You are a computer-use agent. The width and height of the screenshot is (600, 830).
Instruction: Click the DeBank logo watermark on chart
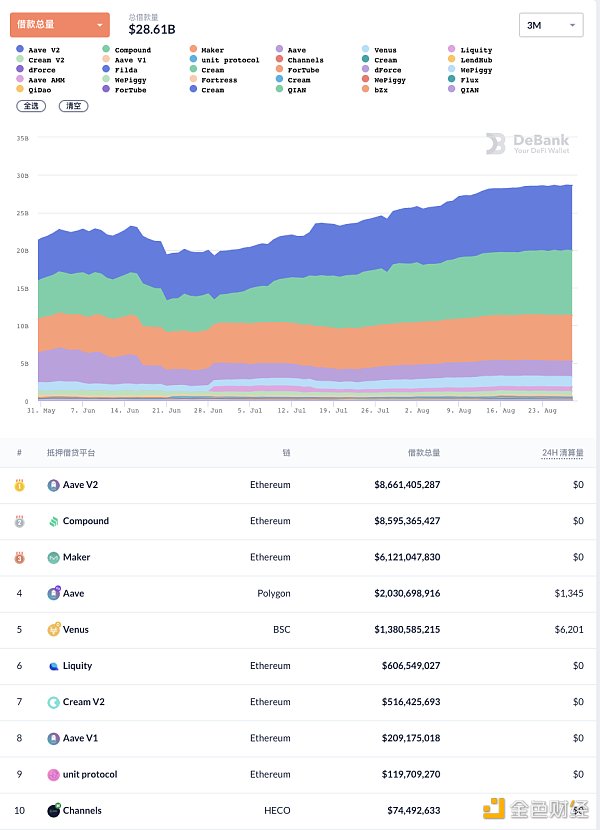[527, 145]
